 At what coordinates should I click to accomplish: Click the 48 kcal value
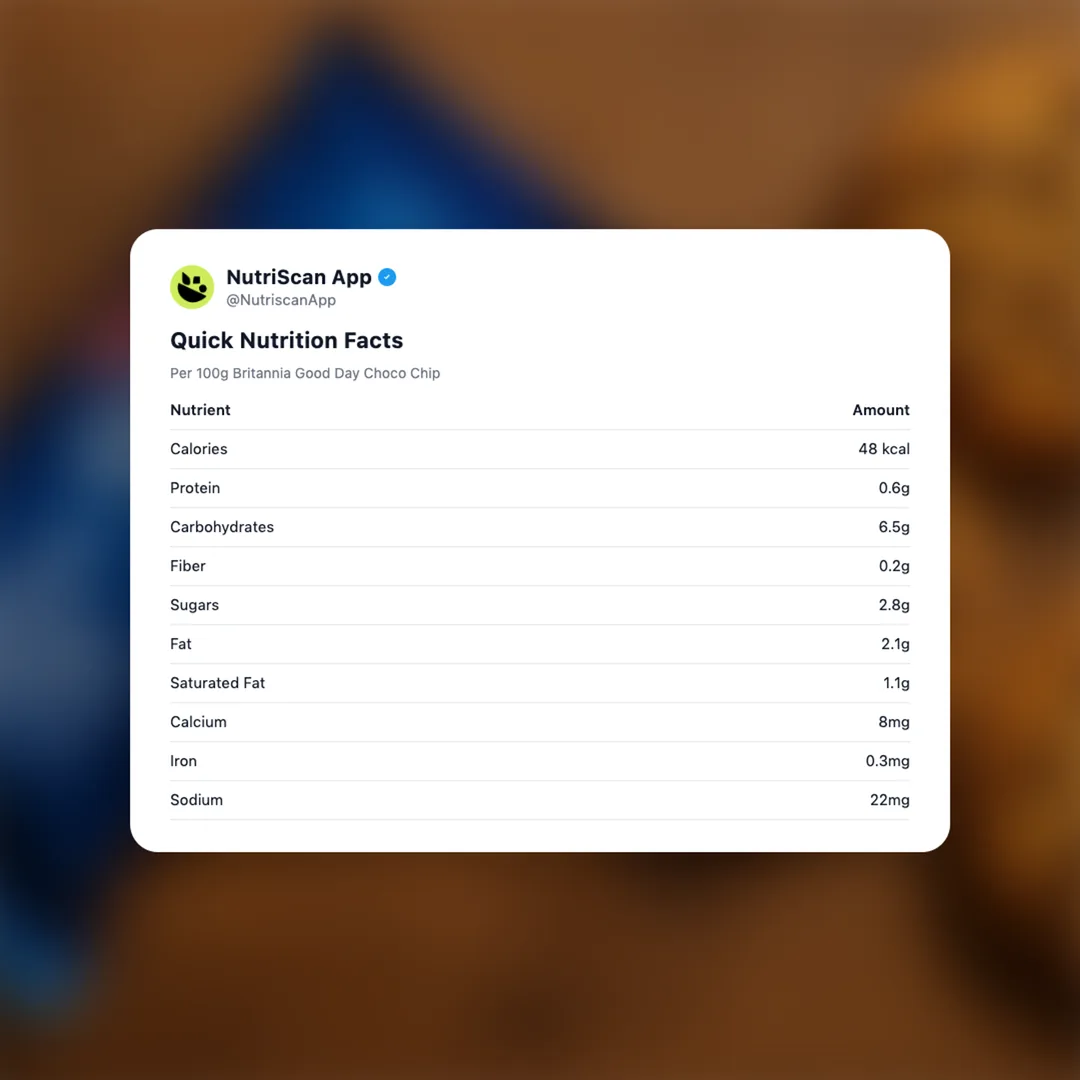(x=884, y=449)
